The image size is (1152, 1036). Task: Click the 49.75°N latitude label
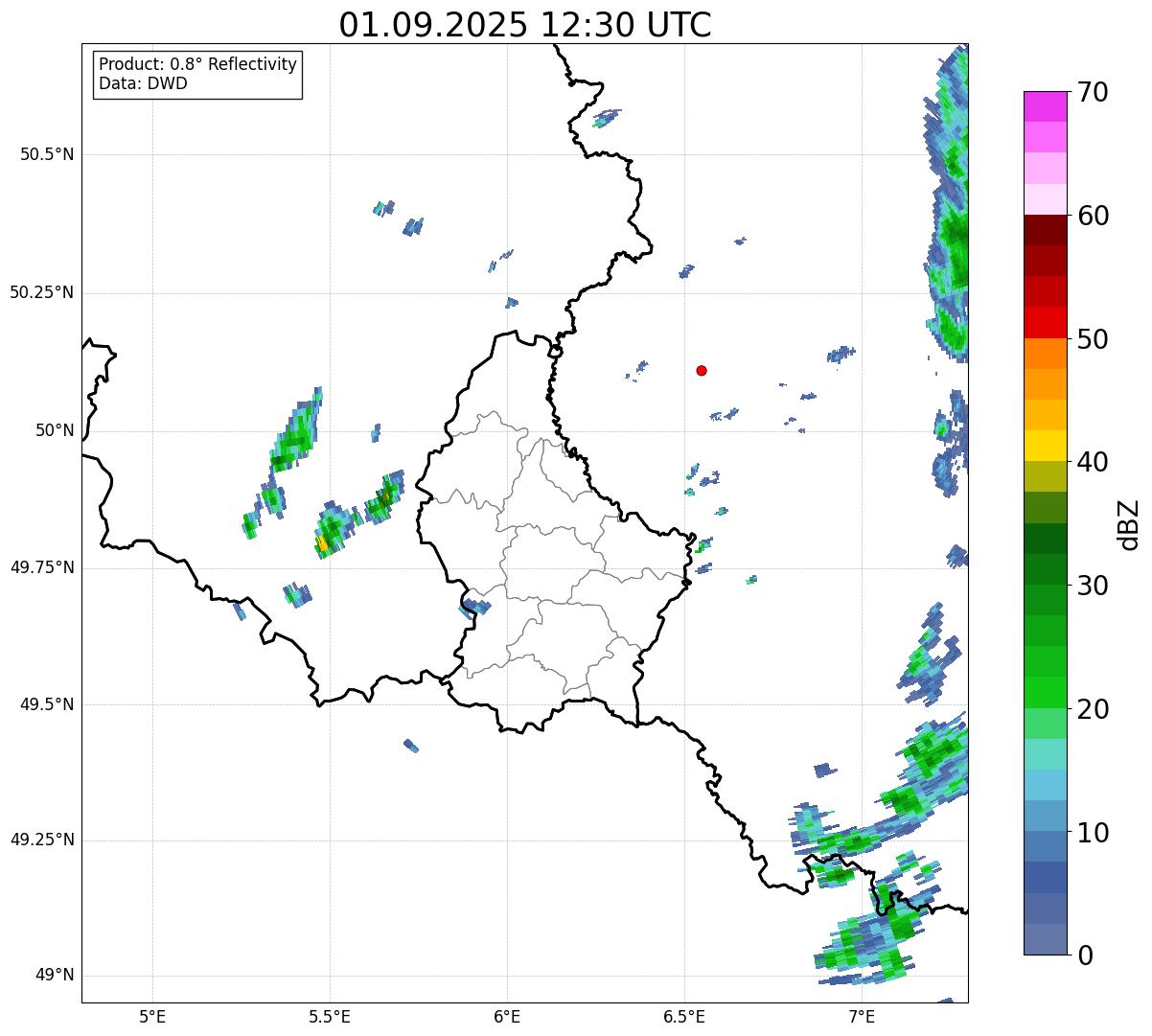point(42,567)
